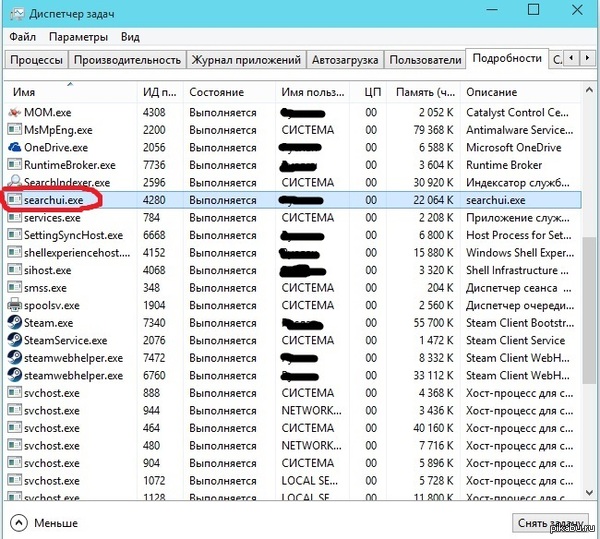Click the vertical scrollbar of process list
The image size is (600, 539).
591,300
